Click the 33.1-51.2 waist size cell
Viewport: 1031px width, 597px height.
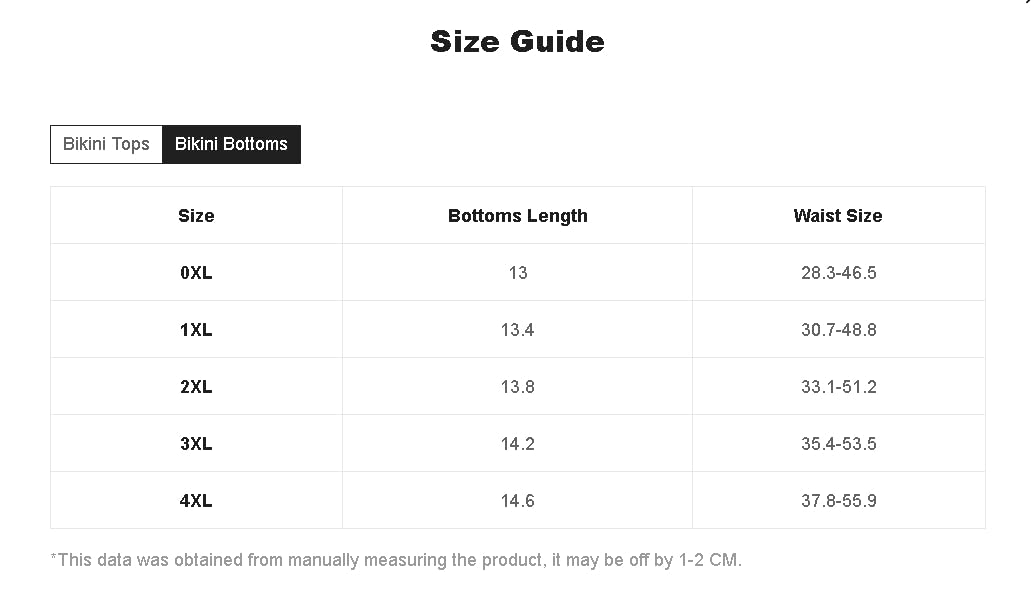click(838, 387)
